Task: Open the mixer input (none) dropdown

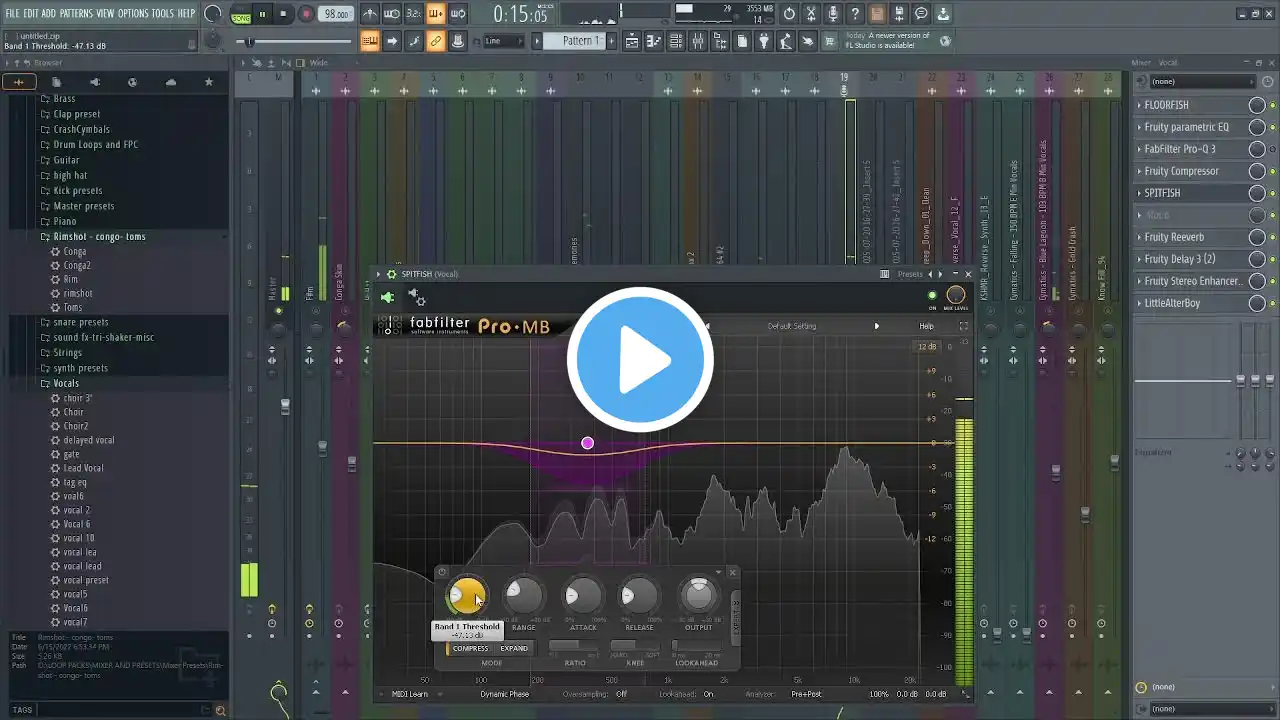Action: coord(1201,81)
